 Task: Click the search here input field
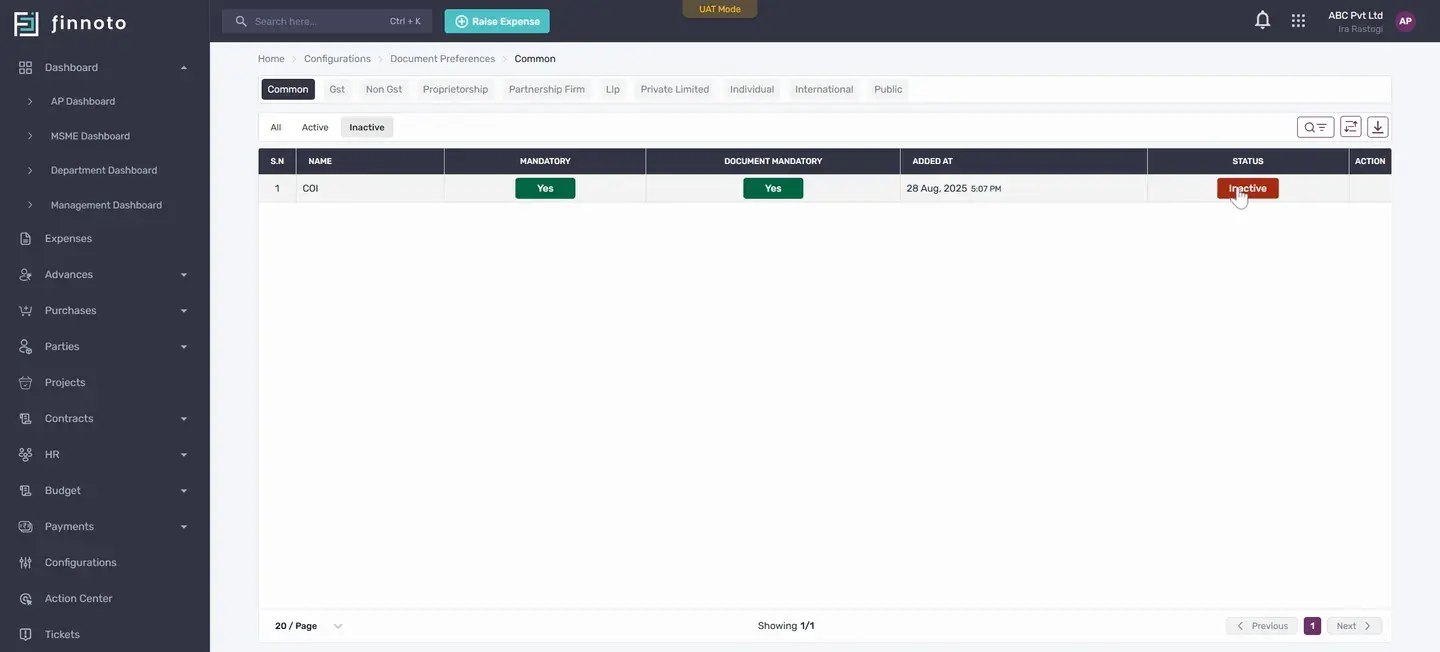tap(327, 21)
